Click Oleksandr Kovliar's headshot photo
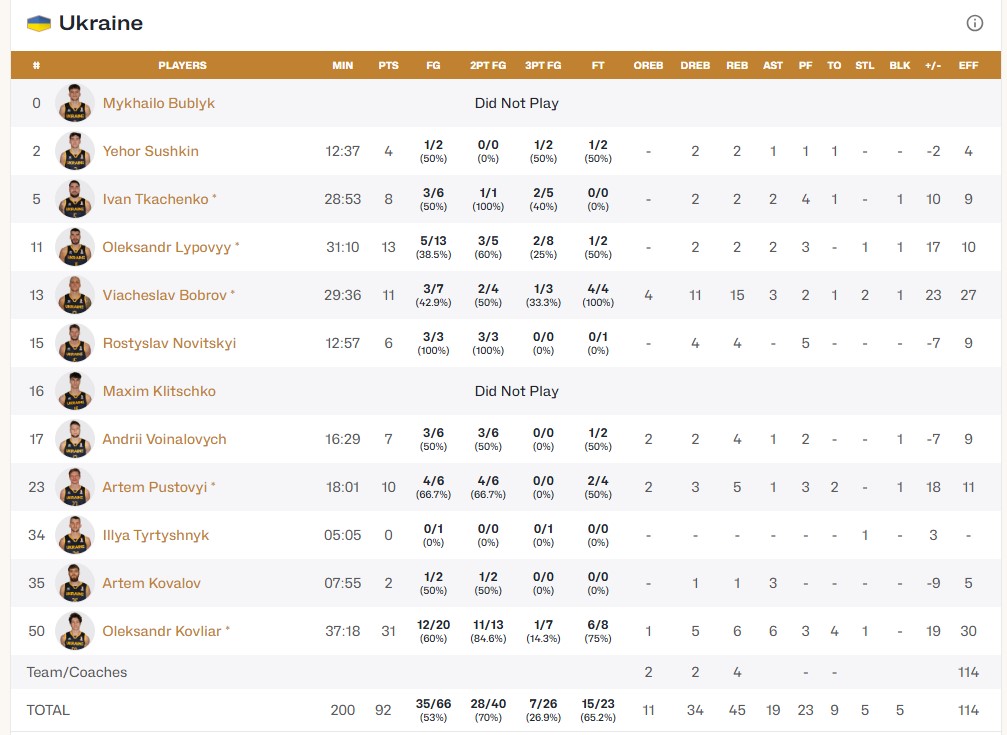This screenshot has width=1007, height=735. pos(75,631)
